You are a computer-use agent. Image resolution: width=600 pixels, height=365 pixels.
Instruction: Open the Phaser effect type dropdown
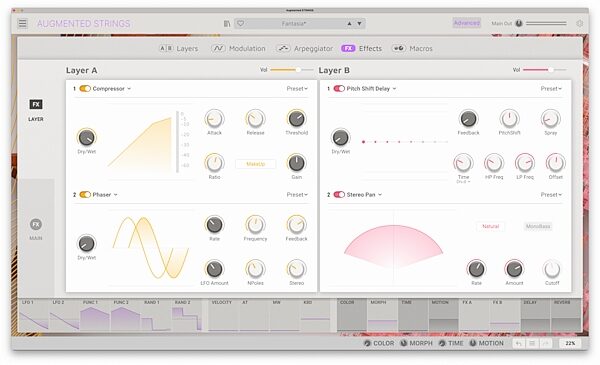coord(105,195)
